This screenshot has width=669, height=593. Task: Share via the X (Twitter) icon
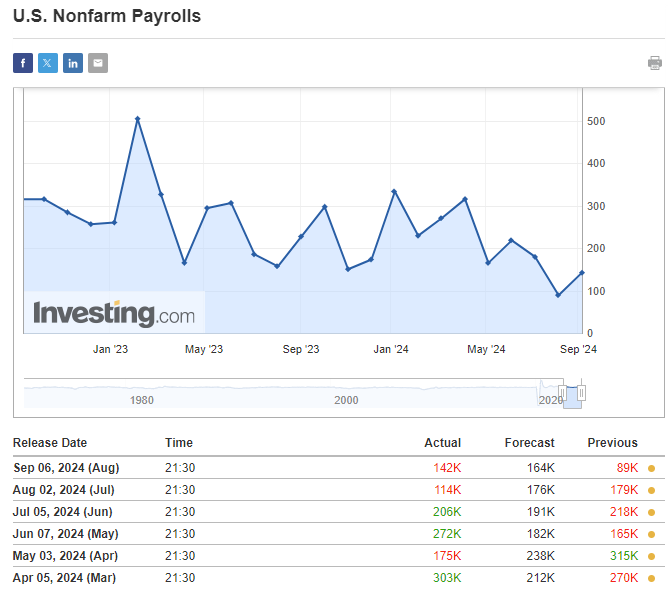point(48,63)
